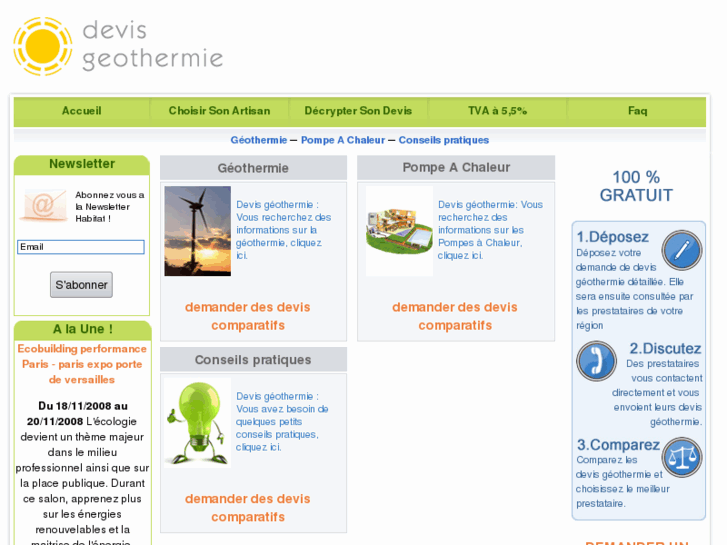Click Pompe A Chaleur section heading
Viewport: 727px width, 545px height.
coord(456,167)
